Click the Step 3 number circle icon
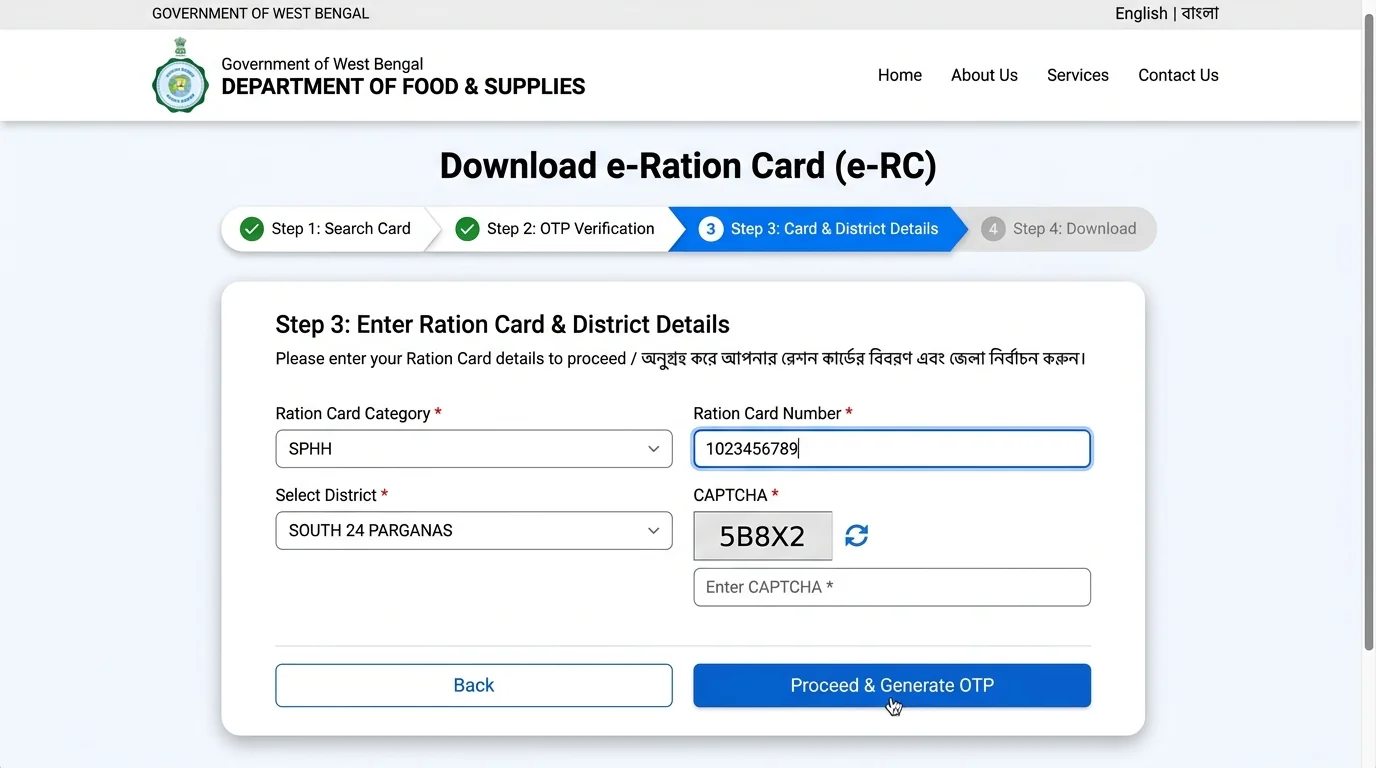 point(710,229)
